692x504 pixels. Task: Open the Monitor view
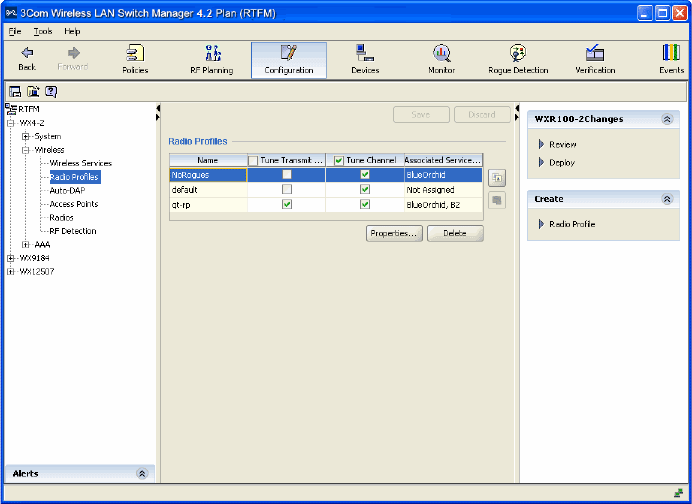441,60
